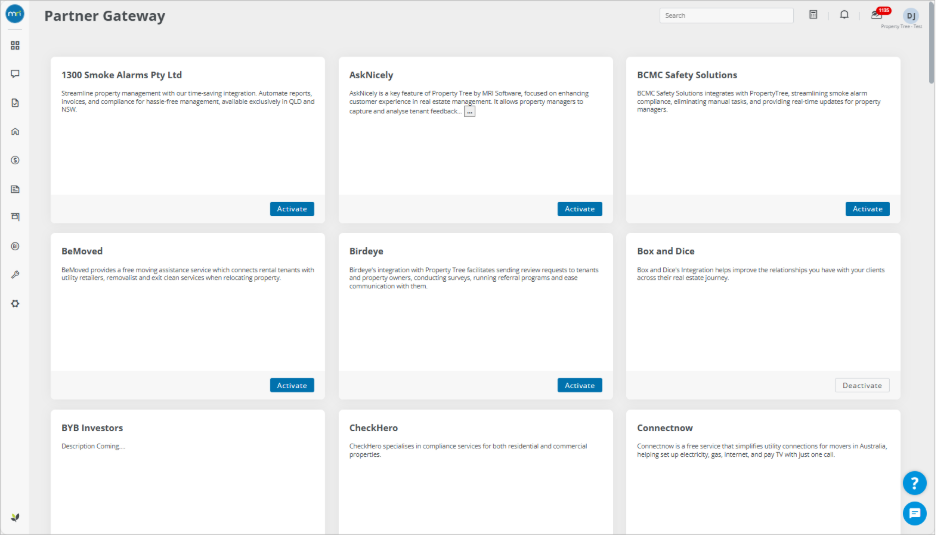The image size is (936, 535).
Task: Open the reports news sidebar icon
Action: 15,189
